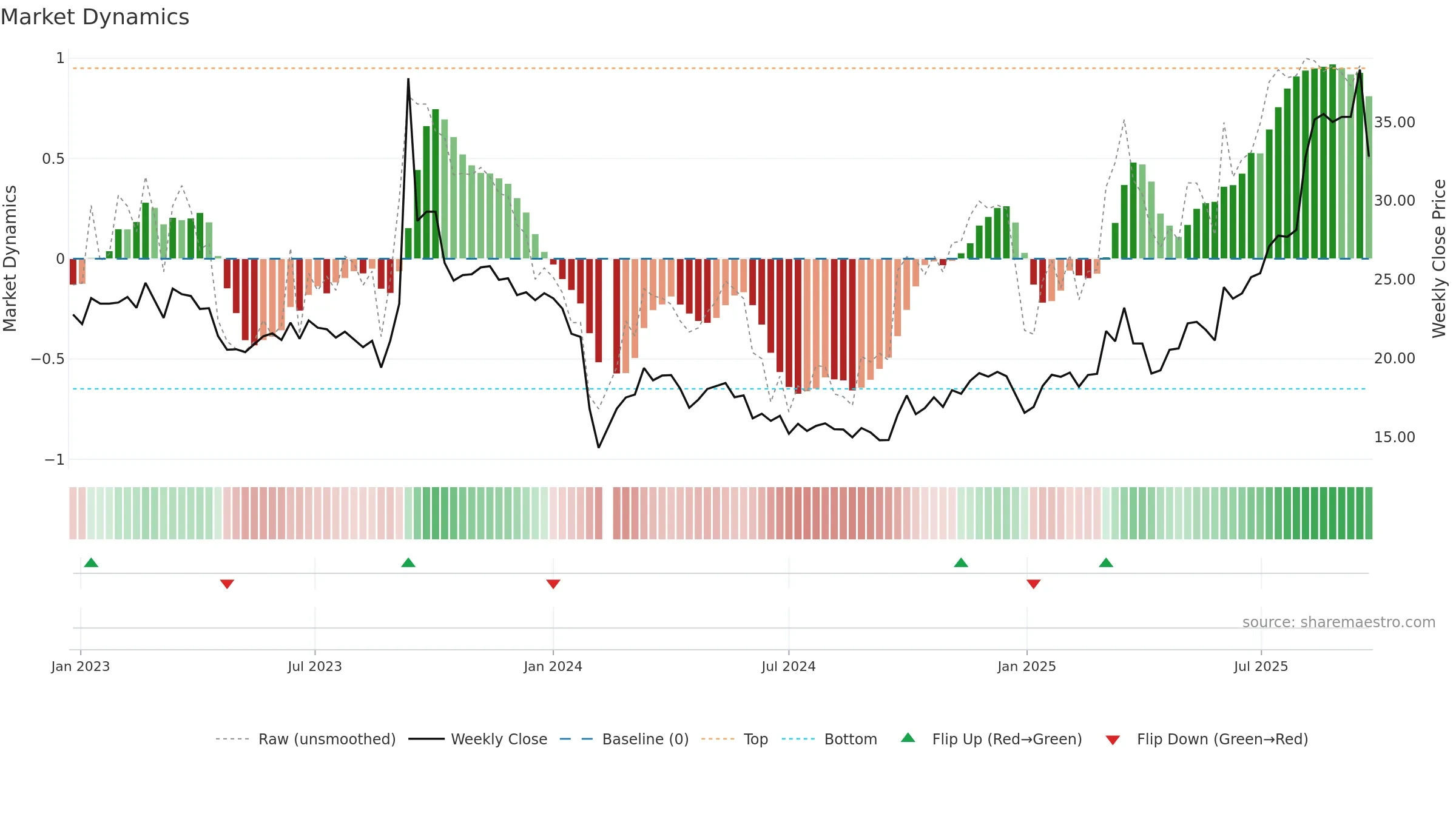Click the 0.5 left axis label
The width and height of the screenshot is (1456, 819).
pyautogui.click(x=53, y=159)
